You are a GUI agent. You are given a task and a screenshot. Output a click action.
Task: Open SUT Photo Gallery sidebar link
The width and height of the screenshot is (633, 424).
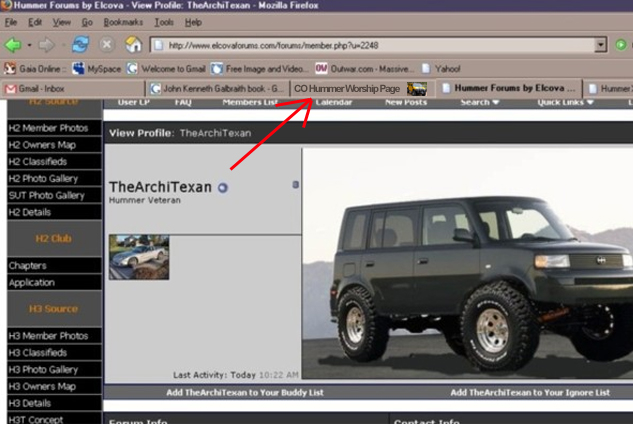point(54,195)
